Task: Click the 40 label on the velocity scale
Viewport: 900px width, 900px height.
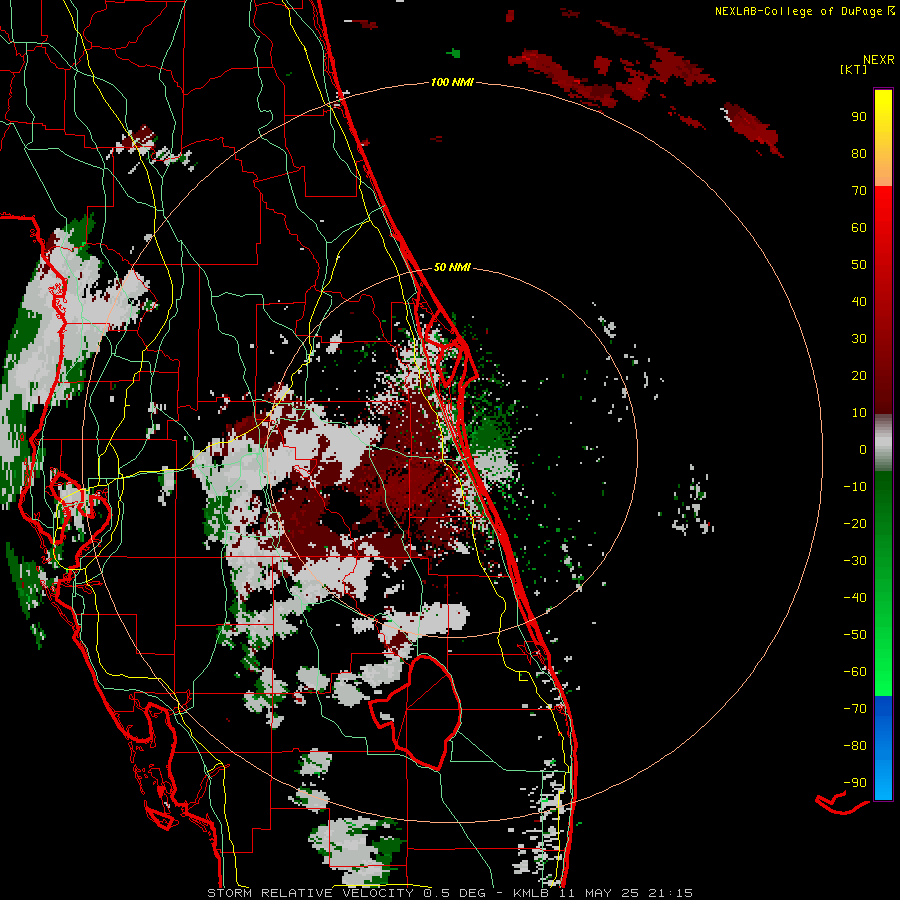Action: [859, 301]
